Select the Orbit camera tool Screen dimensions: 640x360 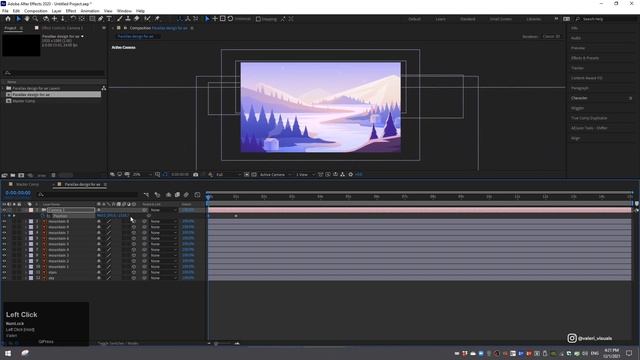tap(46, 19)
